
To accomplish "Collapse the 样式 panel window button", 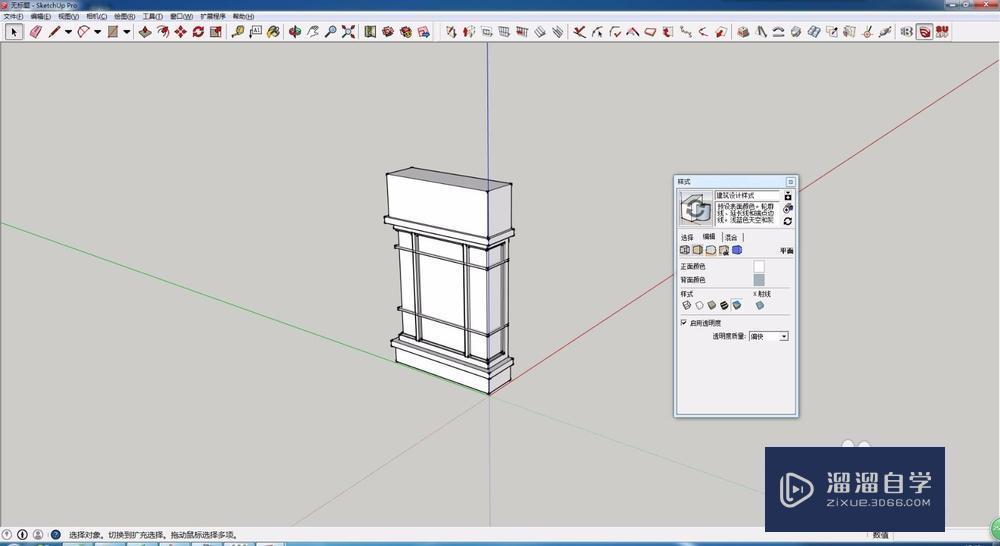I will tap(791, 182).
